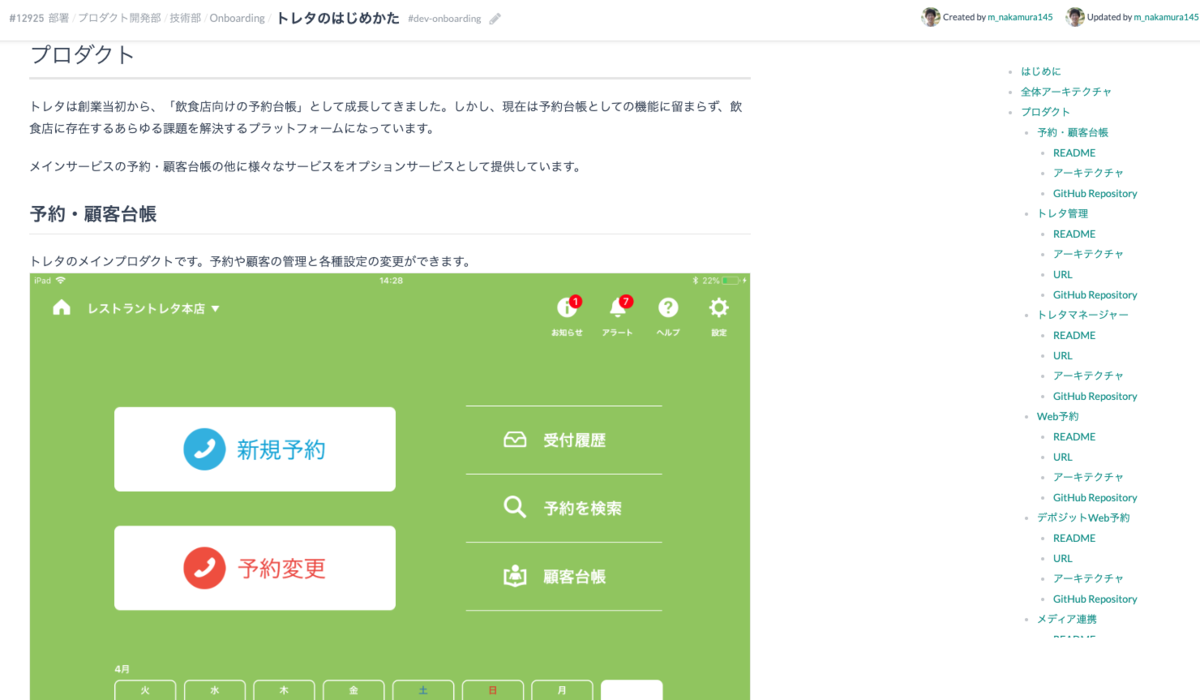This screenshot has height=700, width=1200.
Task: Jump to トレタ管理 in the contents list
Action: click(1062, 213)
